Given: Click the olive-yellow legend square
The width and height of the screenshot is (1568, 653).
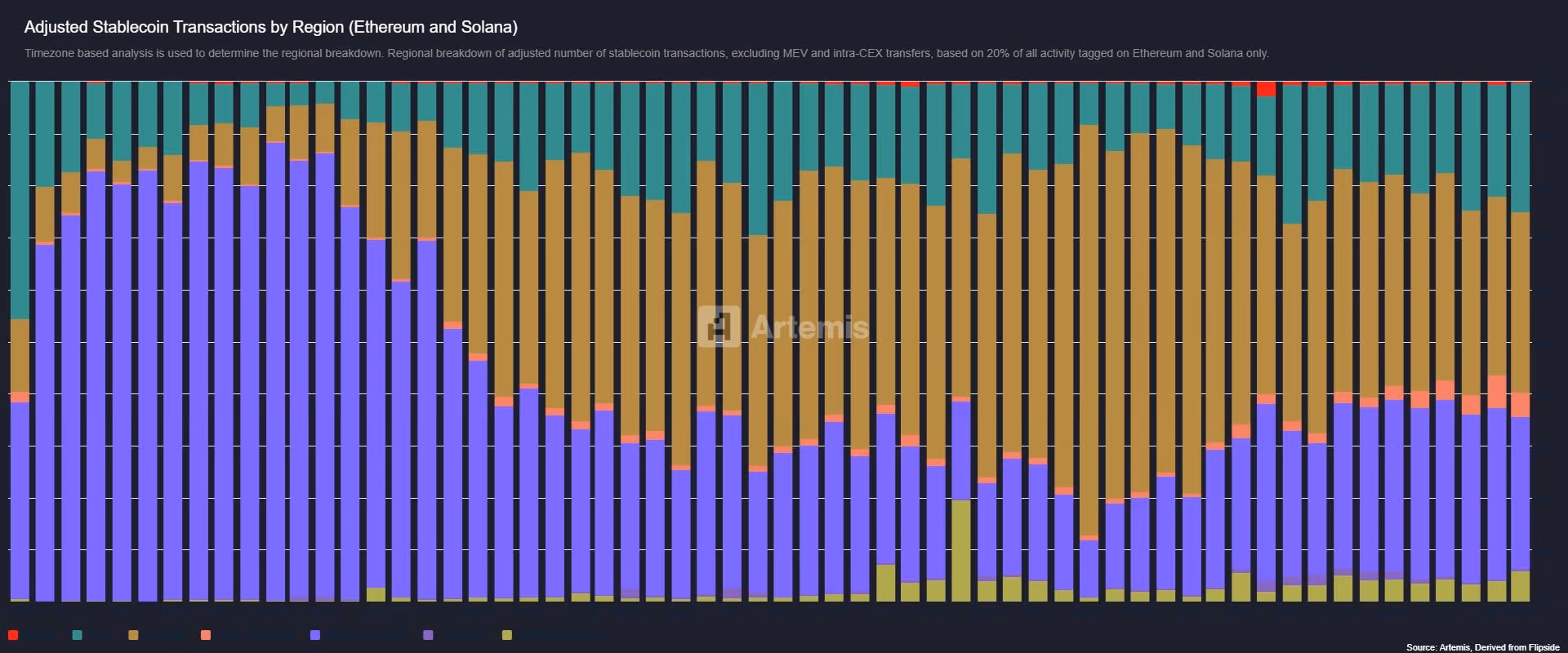Looking at the screenshot, I should tap(507, 635).
